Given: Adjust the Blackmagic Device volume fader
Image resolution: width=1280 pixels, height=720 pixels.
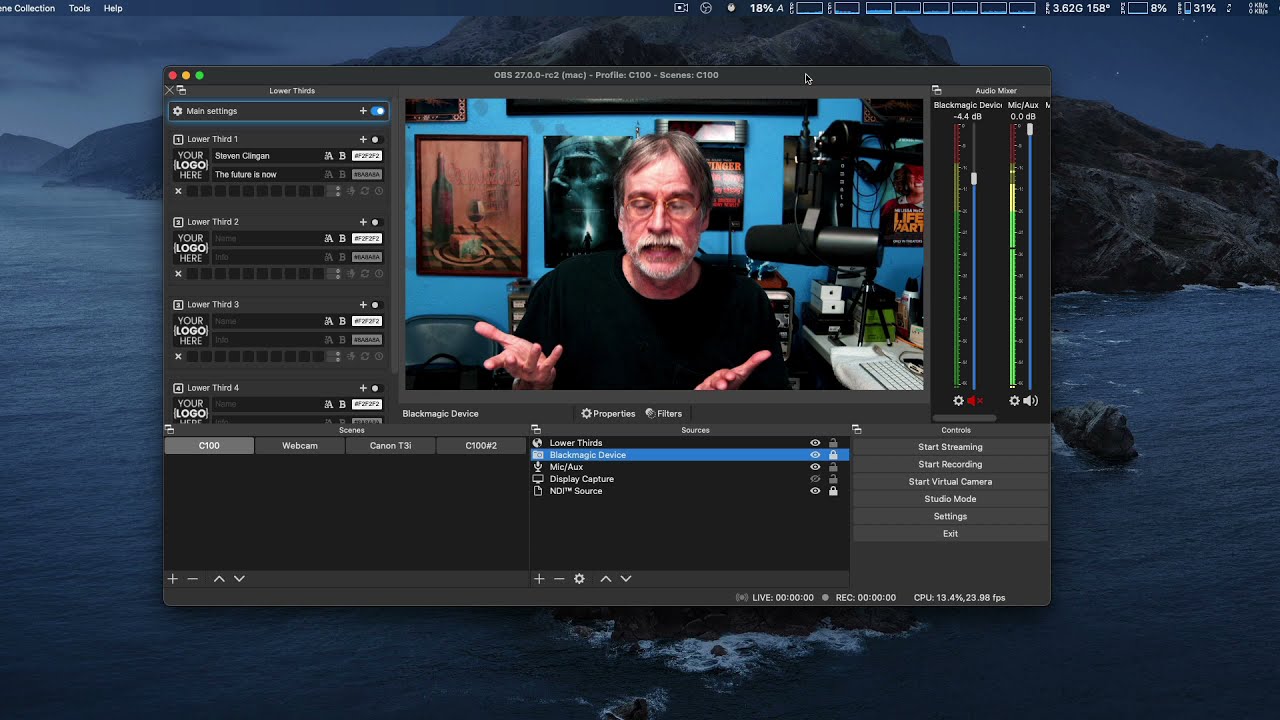Looking at the screenshot, I should tap(974, 178).
